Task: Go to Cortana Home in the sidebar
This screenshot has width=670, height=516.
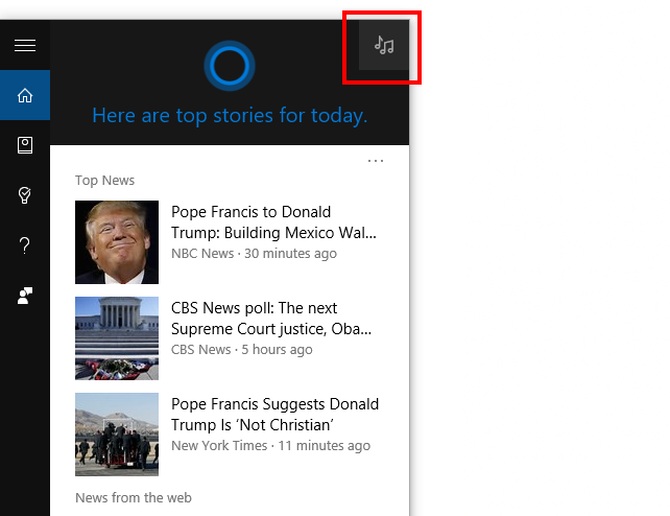Action: 25,96
